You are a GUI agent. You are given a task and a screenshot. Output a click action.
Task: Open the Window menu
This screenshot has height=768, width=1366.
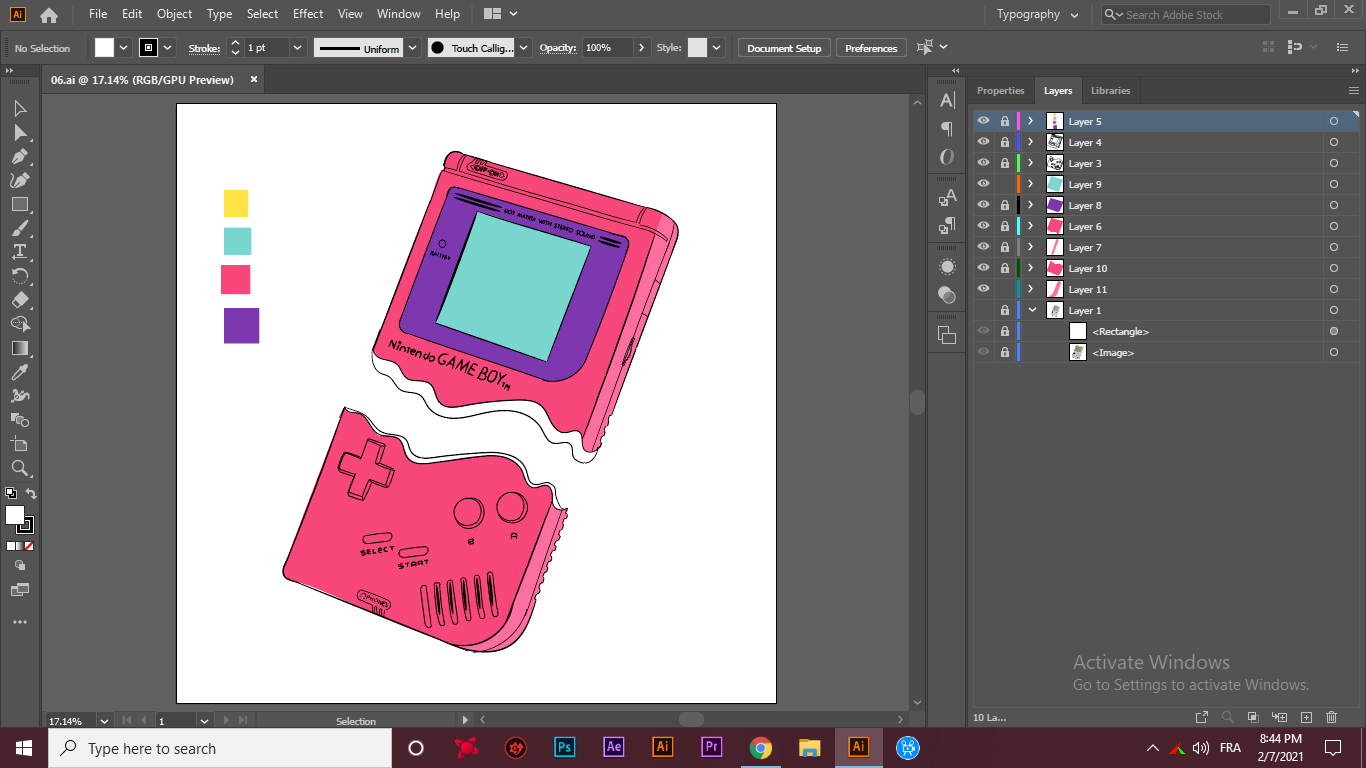[399, 14]
